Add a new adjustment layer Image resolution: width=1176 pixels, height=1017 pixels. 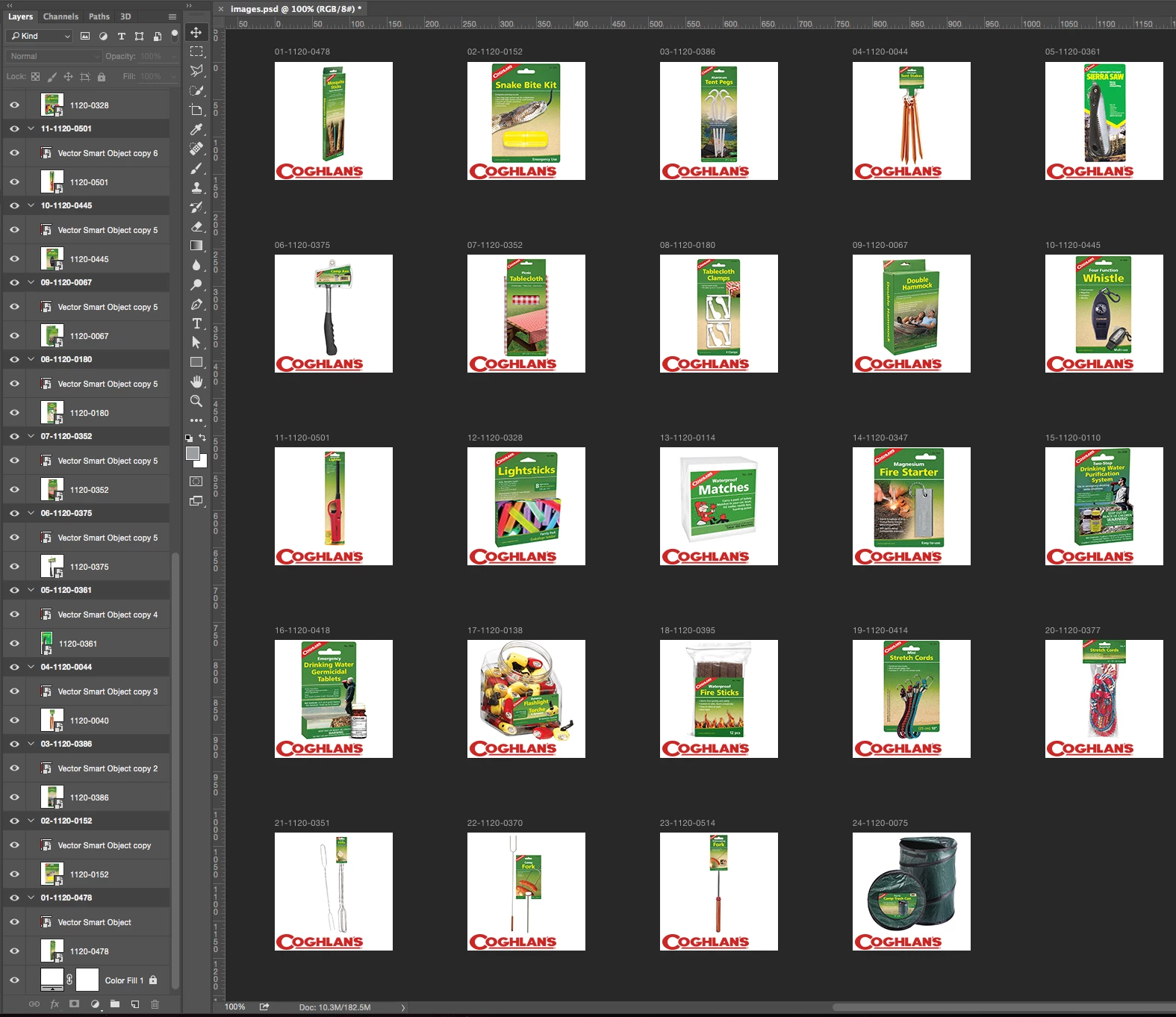tap(95, 1004)
